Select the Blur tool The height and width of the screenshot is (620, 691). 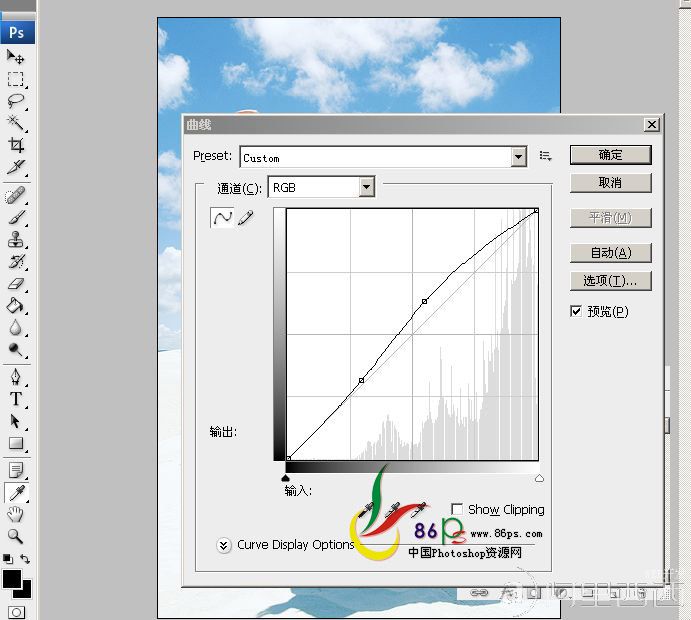tap(15, 327)
